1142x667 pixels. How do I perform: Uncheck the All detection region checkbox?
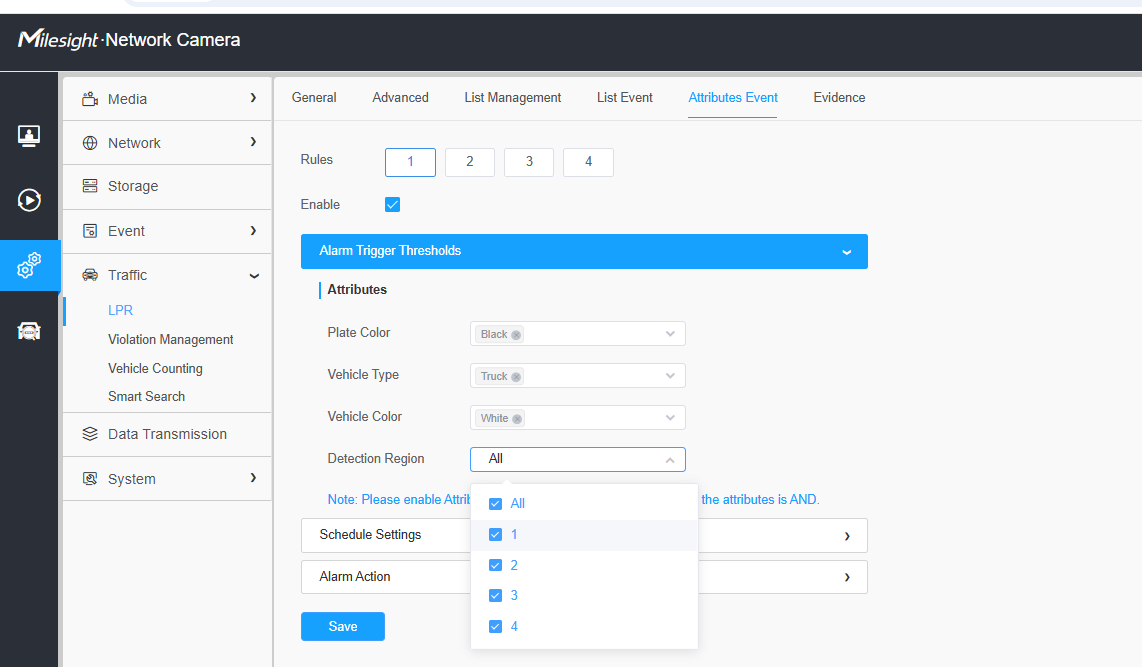pos(495,504)
